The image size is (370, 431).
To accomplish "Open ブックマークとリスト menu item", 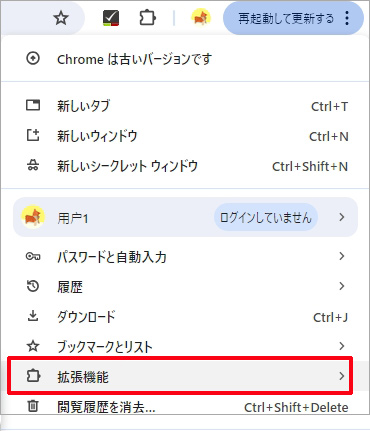I will (x=185, y=347).
